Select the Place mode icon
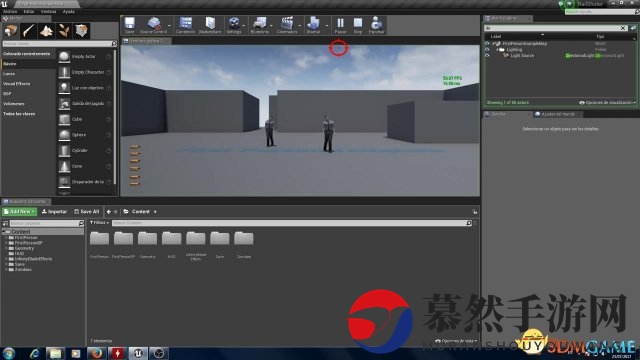 coord(11,31)
